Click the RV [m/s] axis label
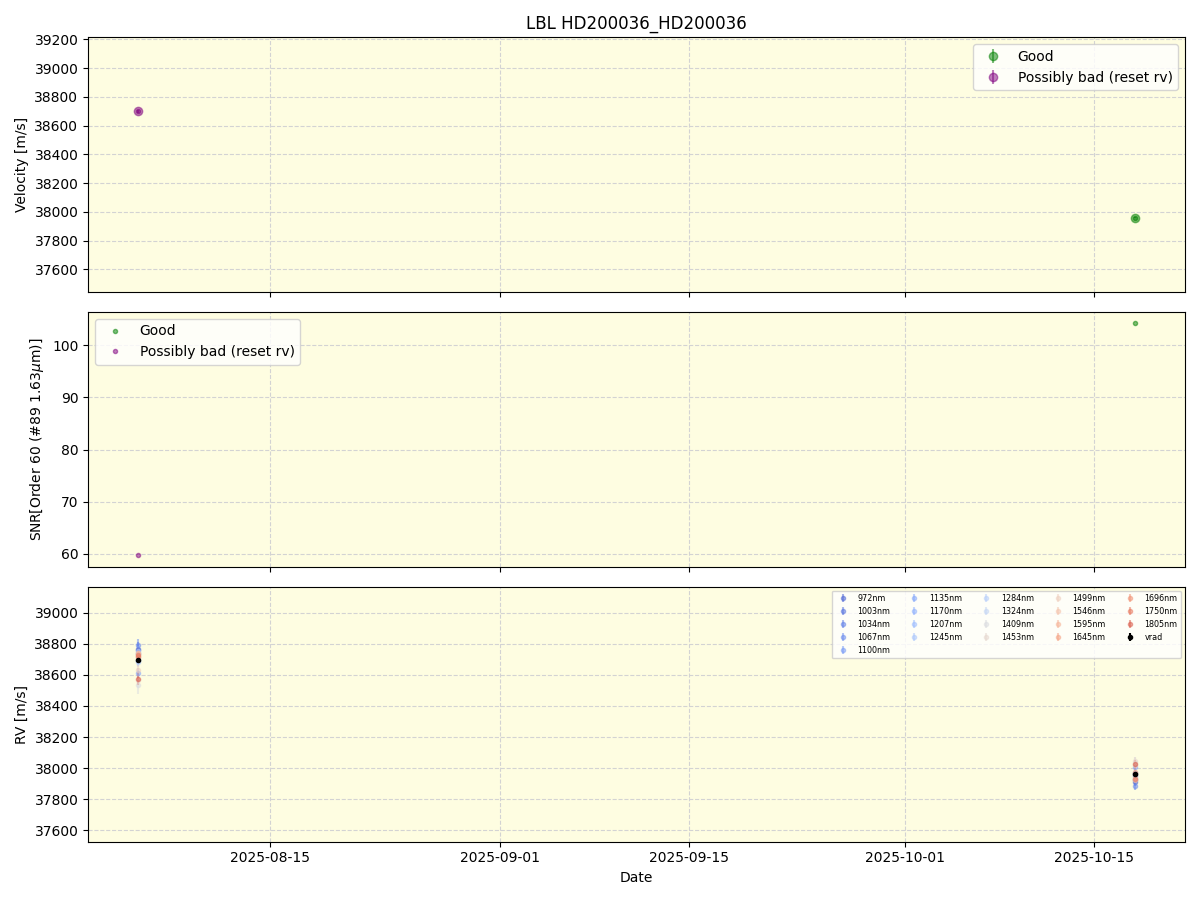Screen dimensions: 1200x900 point(21,715)
